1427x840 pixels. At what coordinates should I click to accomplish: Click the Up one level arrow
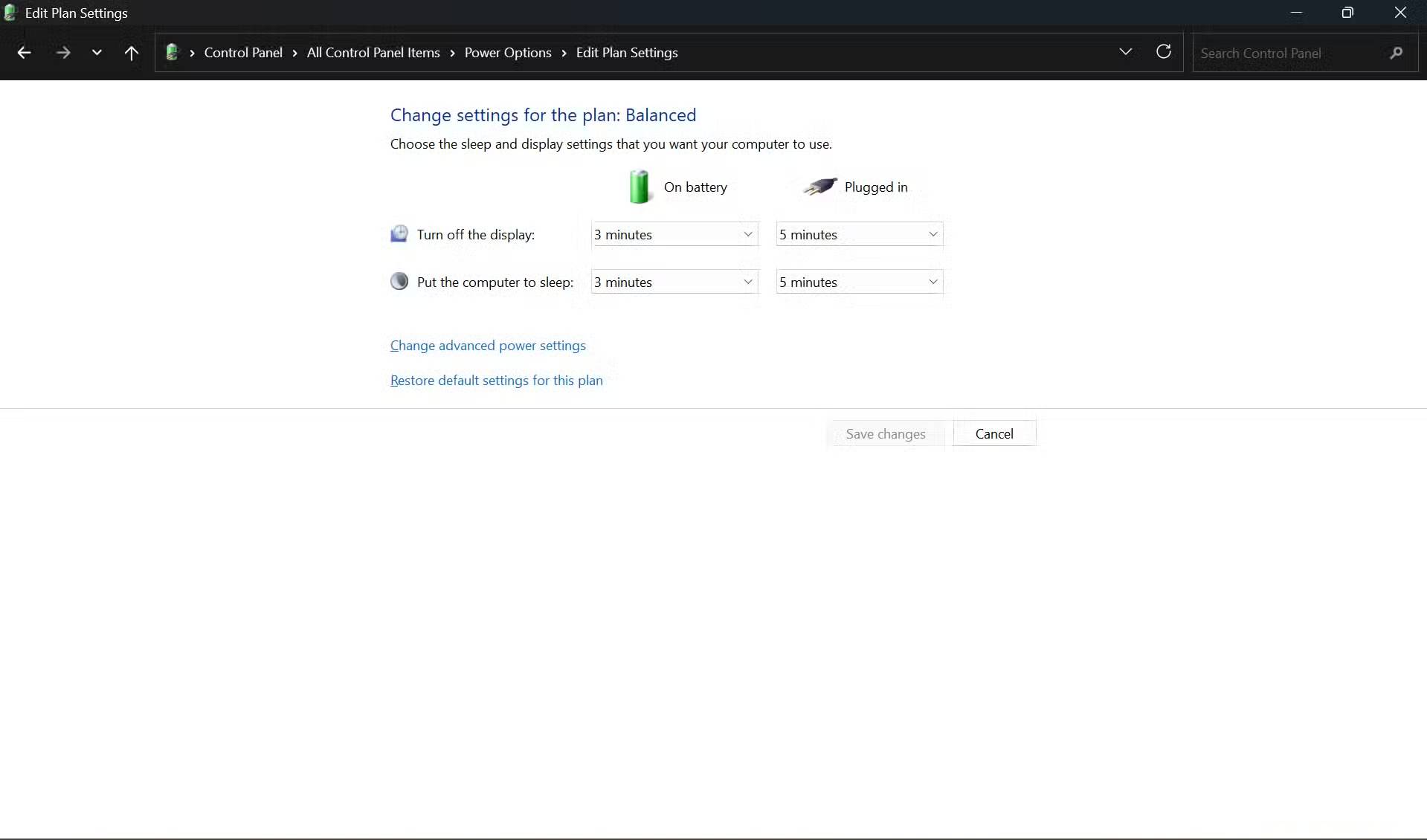pyautogui.click(x=131, y=52)
